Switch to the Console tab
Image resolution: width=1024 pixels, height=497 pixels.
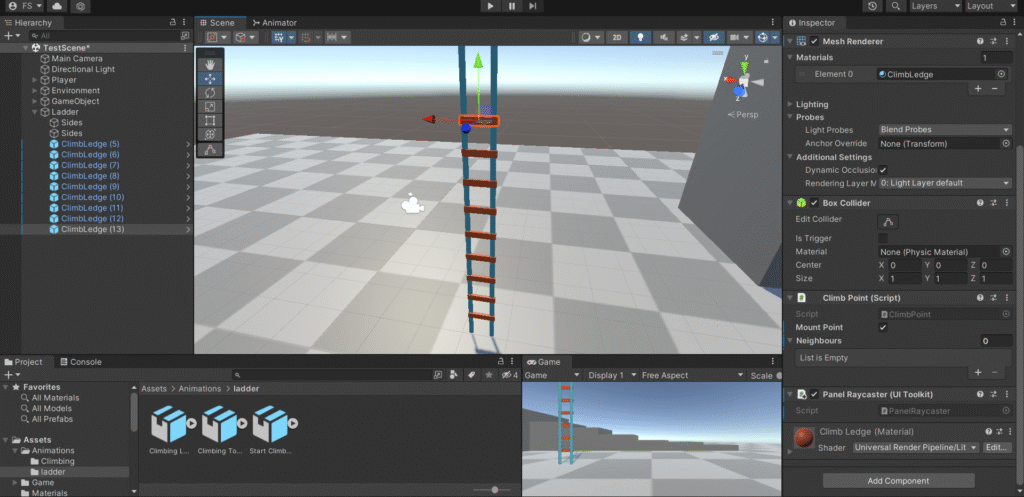81,362
